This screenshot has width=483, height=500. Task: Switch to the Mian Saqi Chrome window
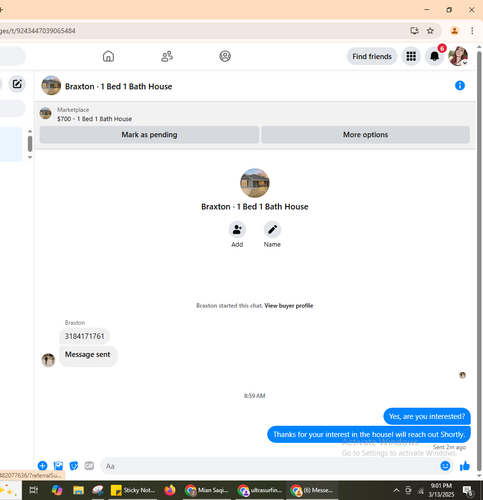tap(207, 490)
